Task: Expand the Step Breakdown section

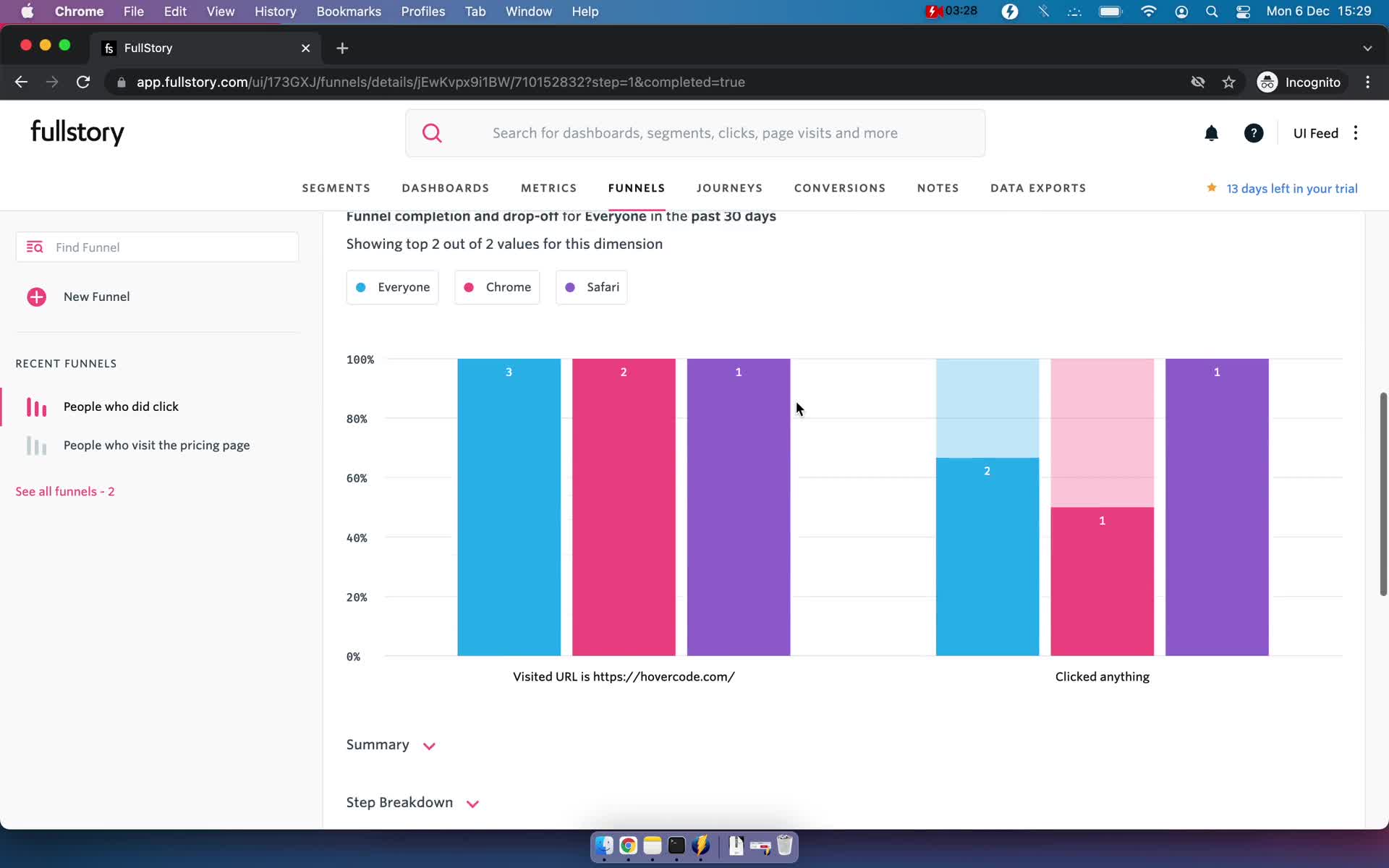Action: 472,802
